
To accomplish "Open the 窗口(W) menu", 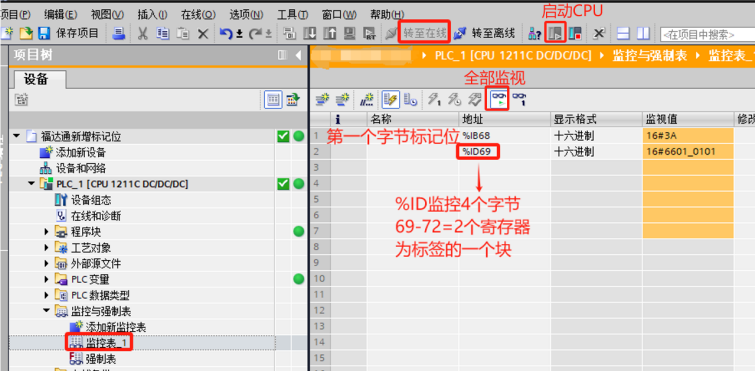I will coord(339,14).
